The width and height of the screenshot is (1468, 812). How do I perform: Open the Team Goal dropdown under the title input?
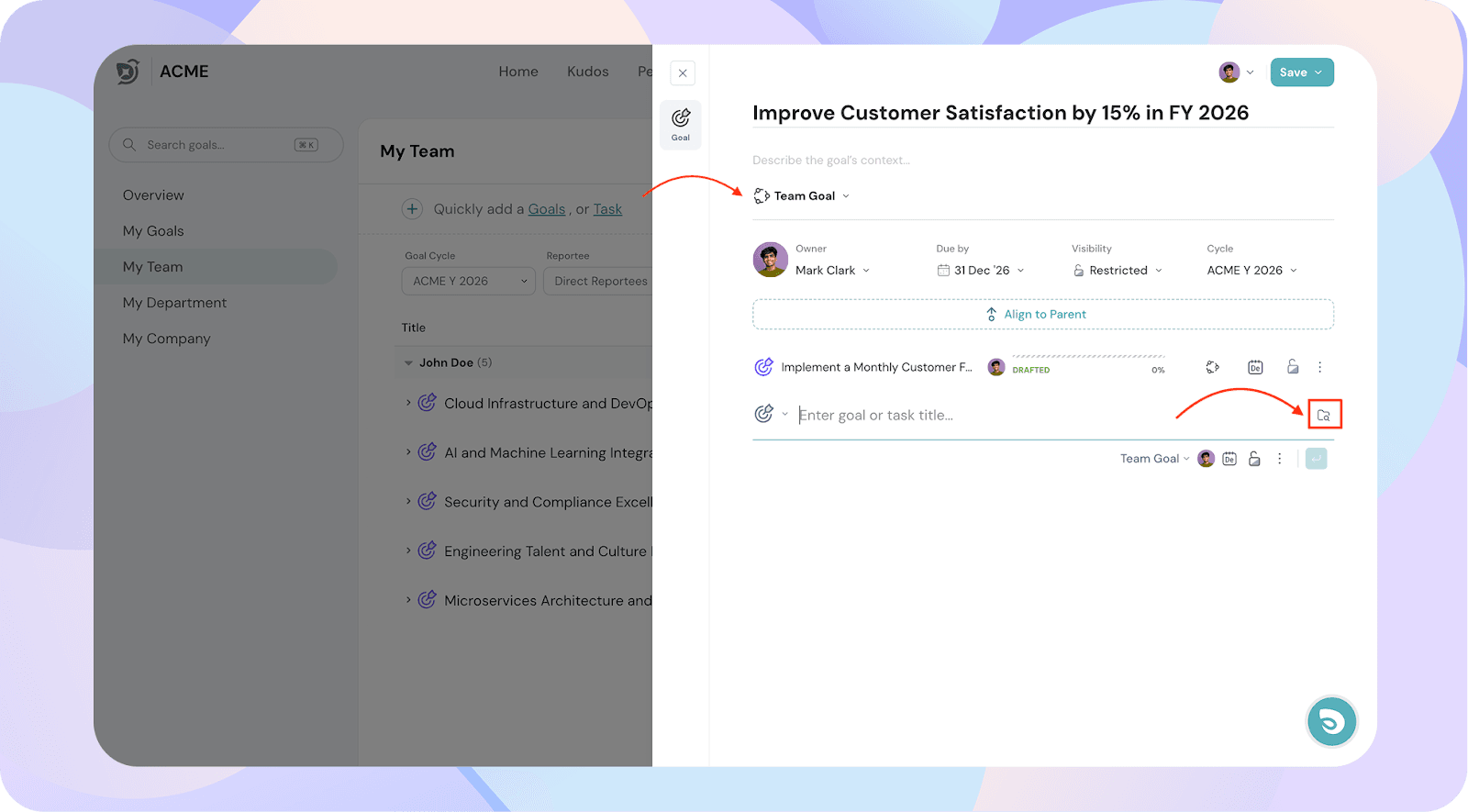pyautogui.click(x=1154, y=459)
